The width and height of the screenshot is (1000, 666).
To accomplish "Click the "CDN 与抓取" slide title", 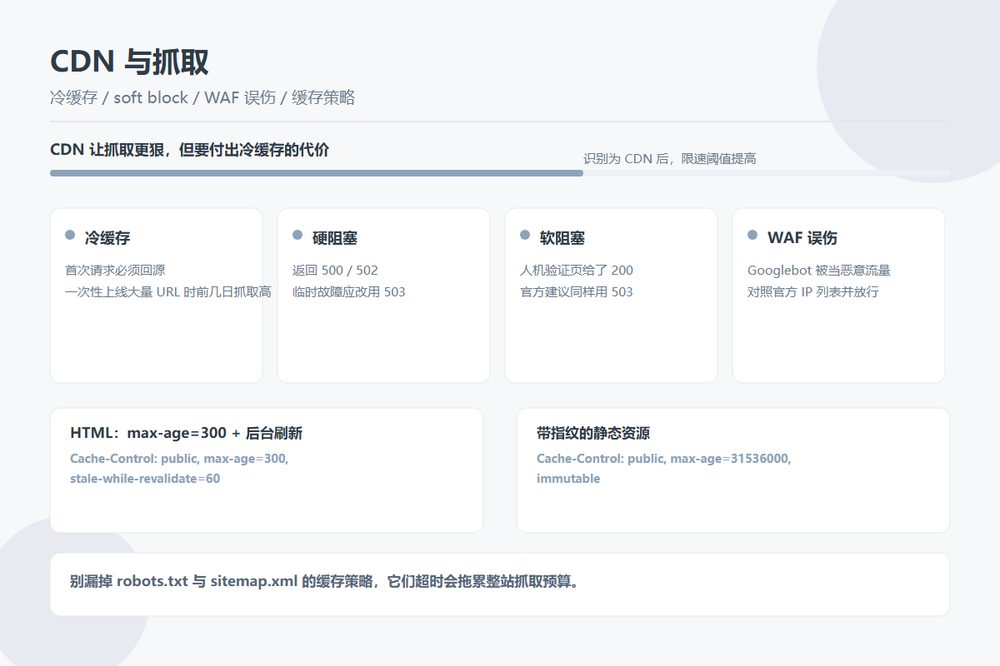I will tap(129, 62).
